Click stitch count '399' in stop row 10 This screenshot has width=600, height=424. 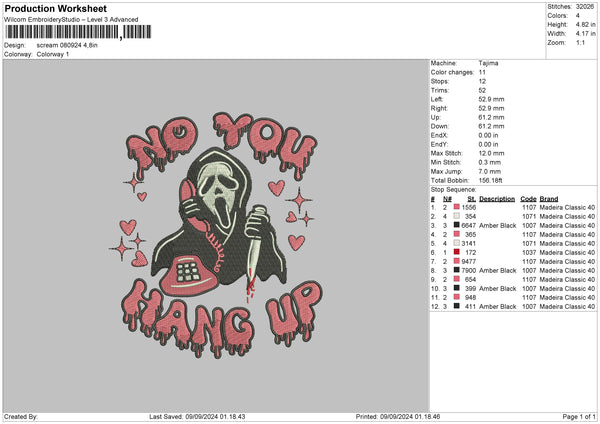pyautogui.click(x=471, y=289)
